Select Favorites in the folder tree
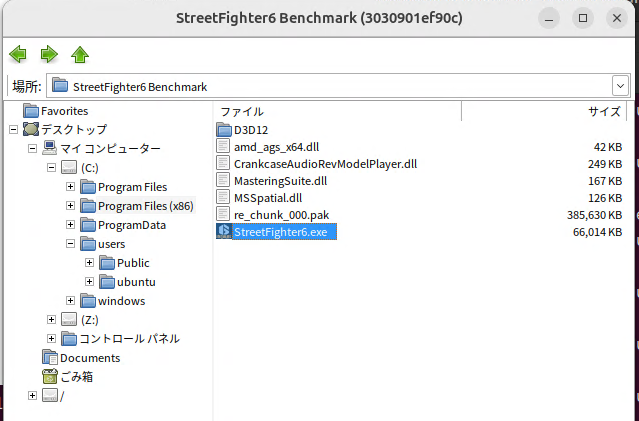 click(64, 111)
